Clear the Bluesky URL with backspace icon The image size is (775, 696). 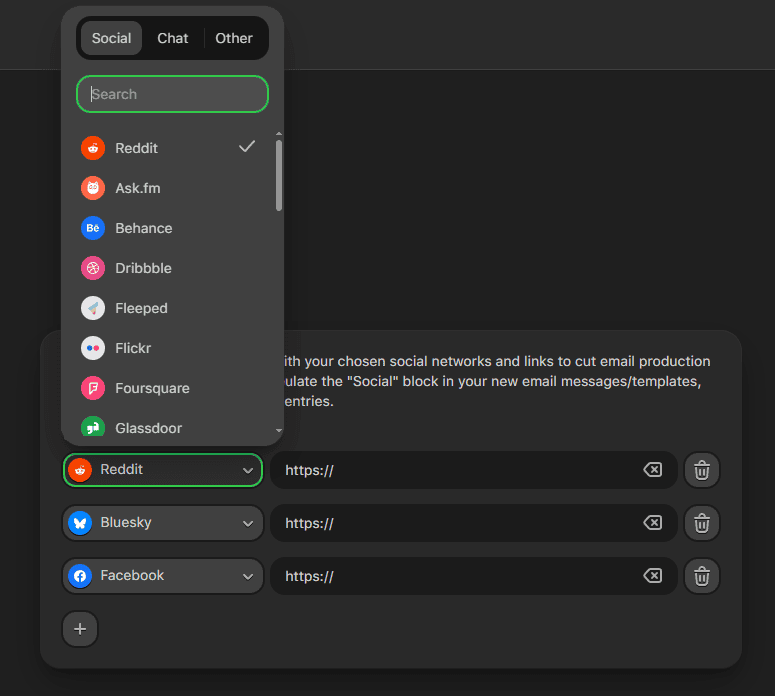point(653,522)
